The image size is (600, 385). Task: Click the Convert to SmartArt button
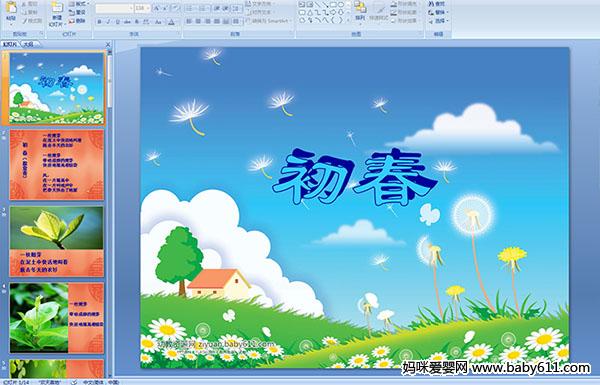(x=268, y=21)
